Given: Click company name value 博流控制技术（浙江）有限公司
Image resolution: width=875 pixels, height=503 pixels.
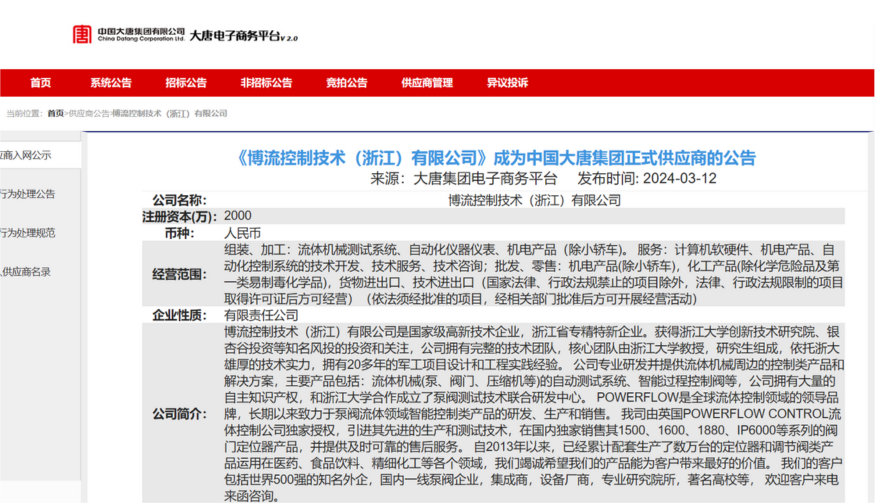Looking at the screenshot, I should pyautogui.click(x=535, y=200).
